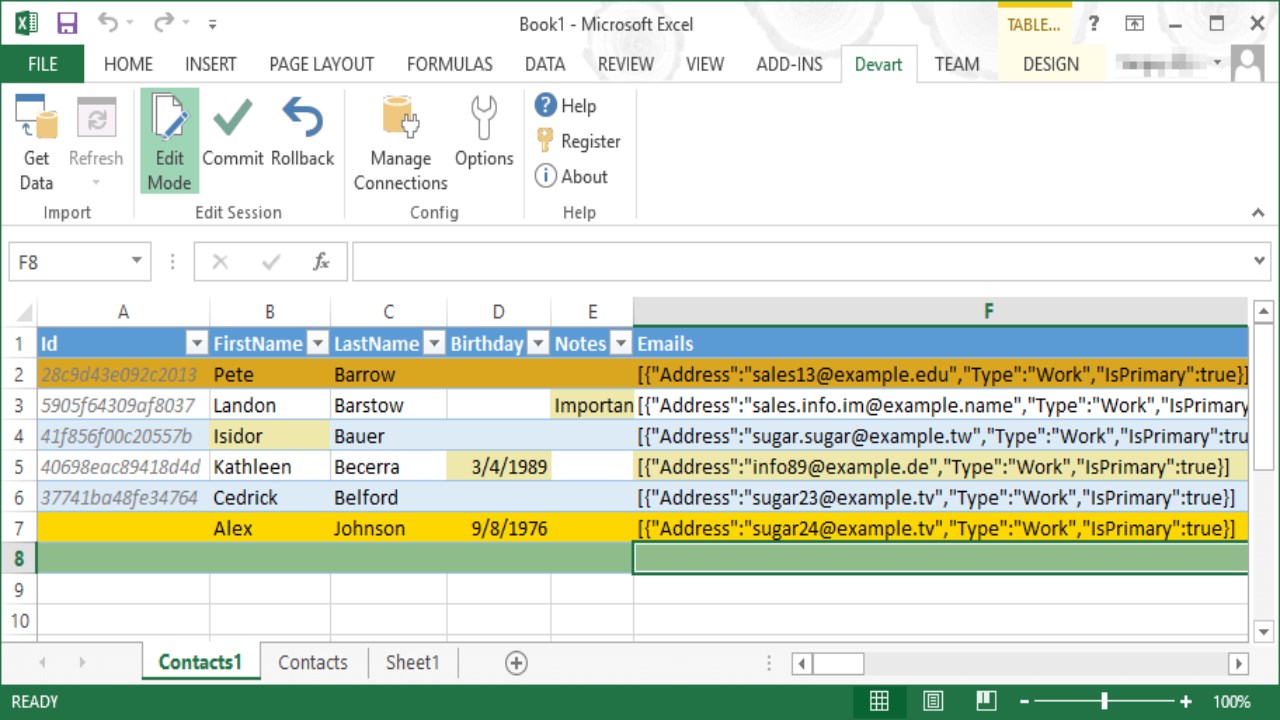Click the zoom slider handle
Screen dimensions: 1280x720
(x=1104, y=701)
